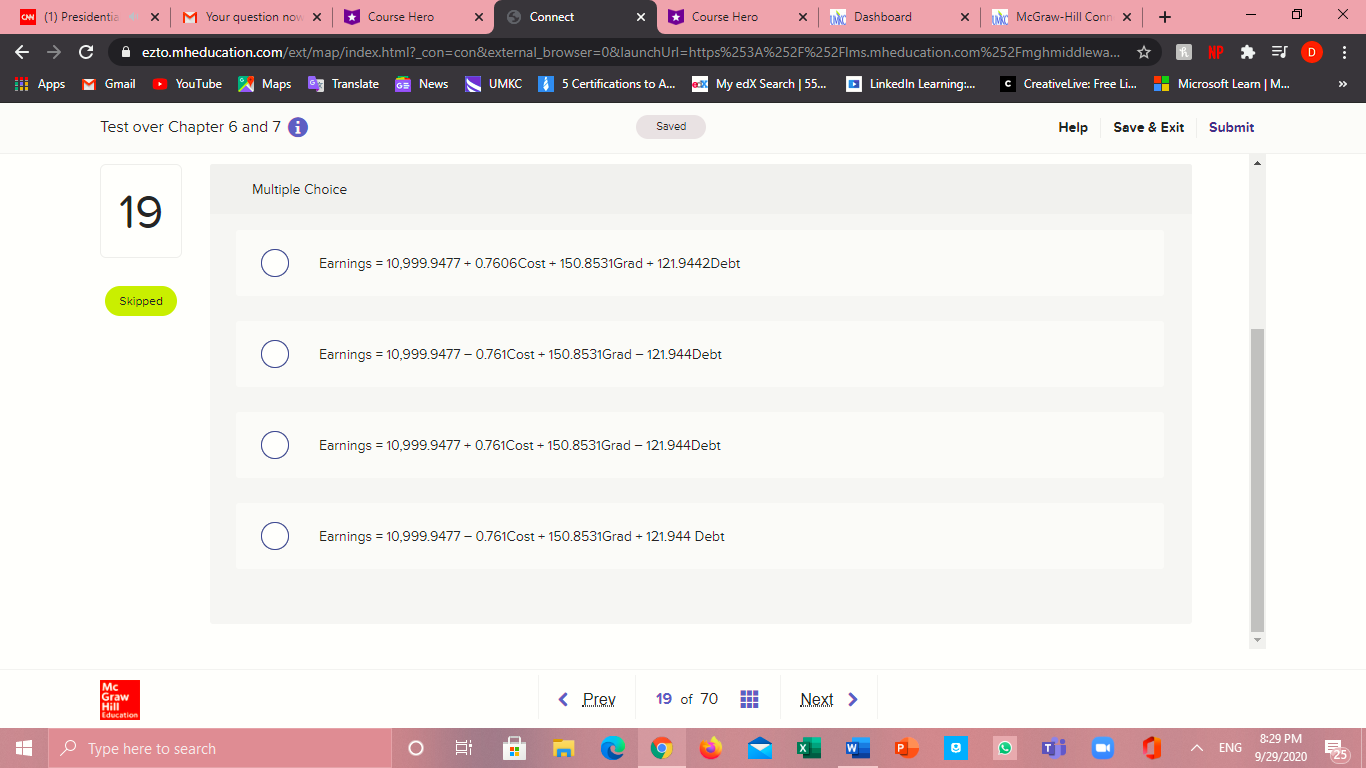Show hidden system tray icons
Screen dimensions: 1366x768
tap(1197, 748)
